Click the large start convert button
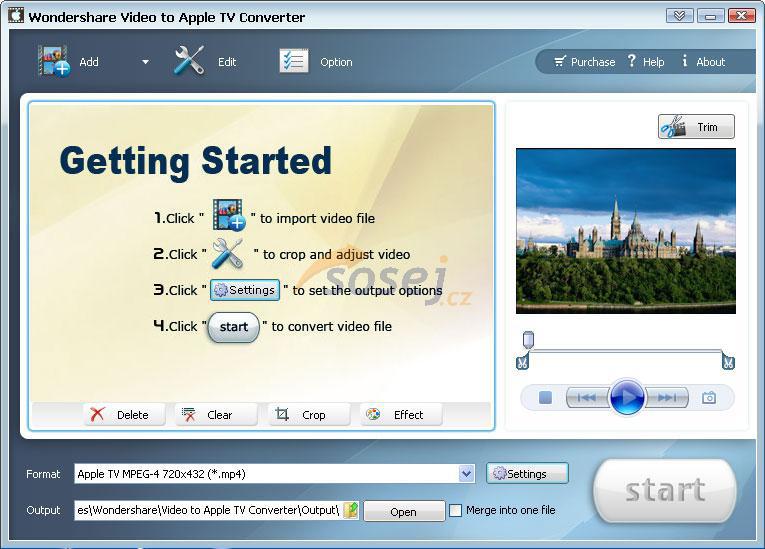 [665, 490]
